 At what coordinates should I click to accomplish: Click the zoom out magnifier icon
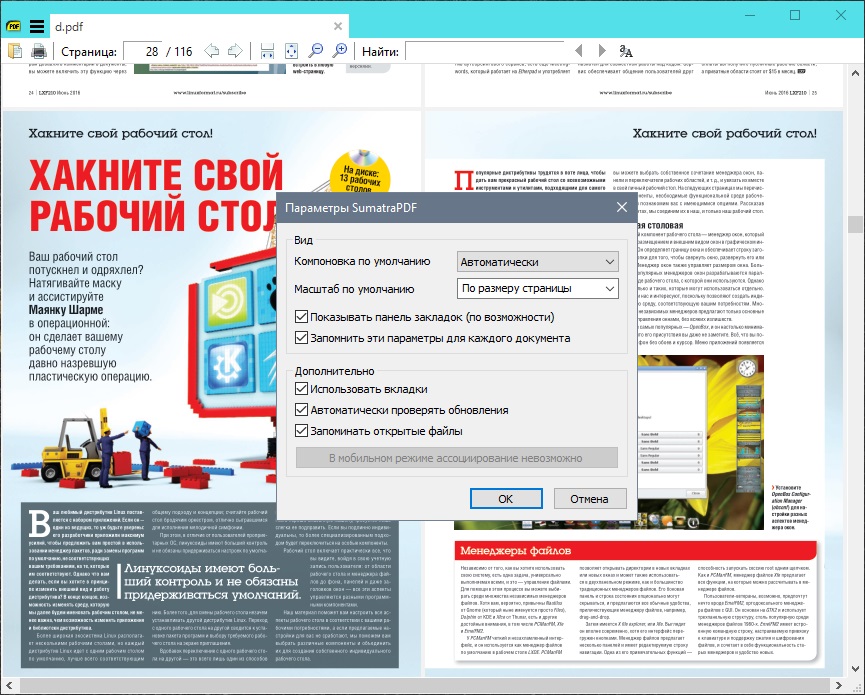[317, 51]
